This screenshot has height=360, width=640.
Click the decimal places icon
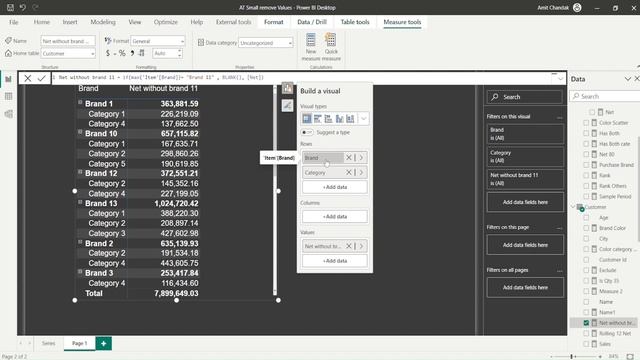[141, 53]
